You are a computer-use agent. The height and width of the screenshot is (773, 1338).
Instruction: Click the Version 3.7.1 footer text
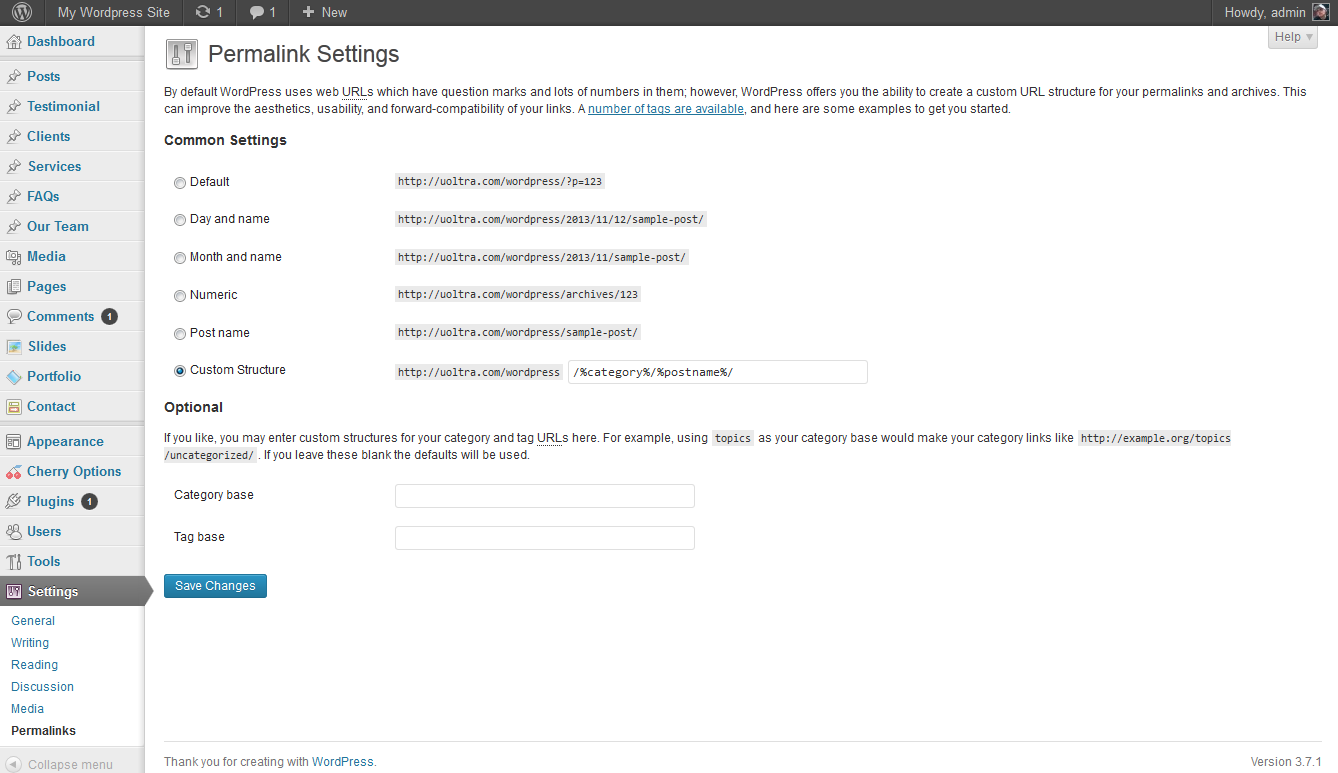click(1286, 762)
